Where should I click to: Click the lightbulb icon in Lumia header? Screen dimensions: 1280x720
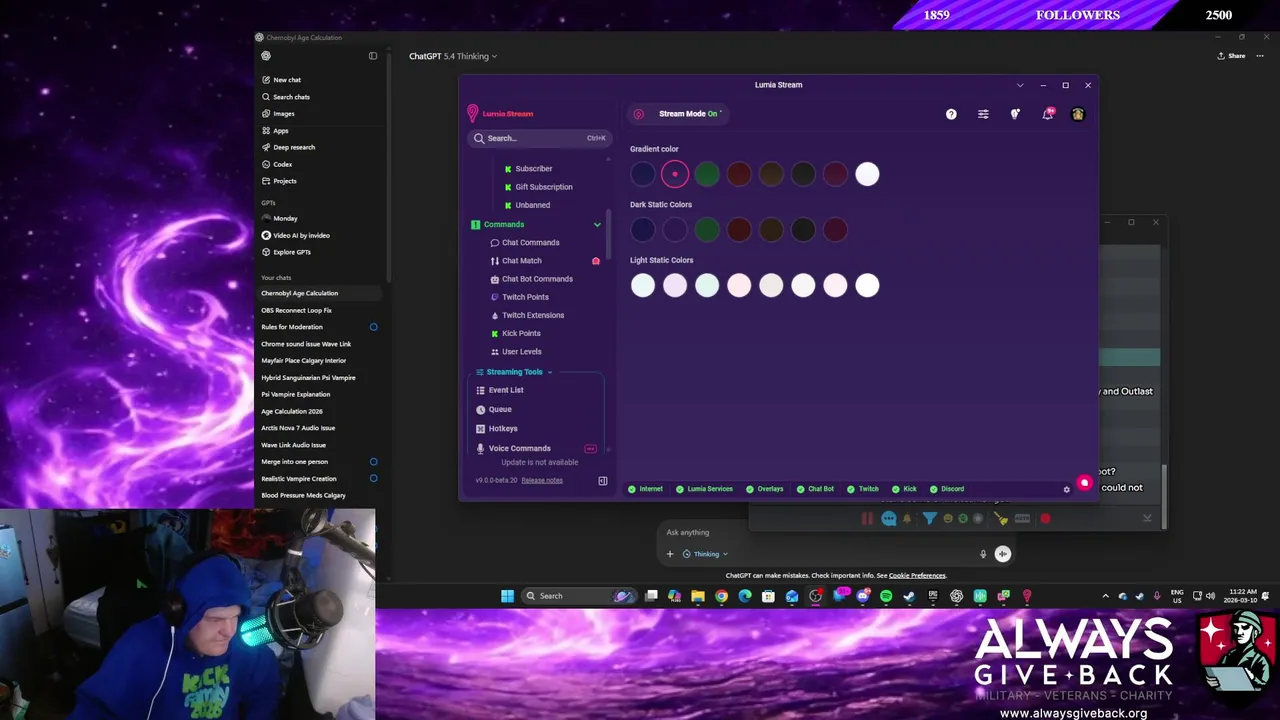1015,114
